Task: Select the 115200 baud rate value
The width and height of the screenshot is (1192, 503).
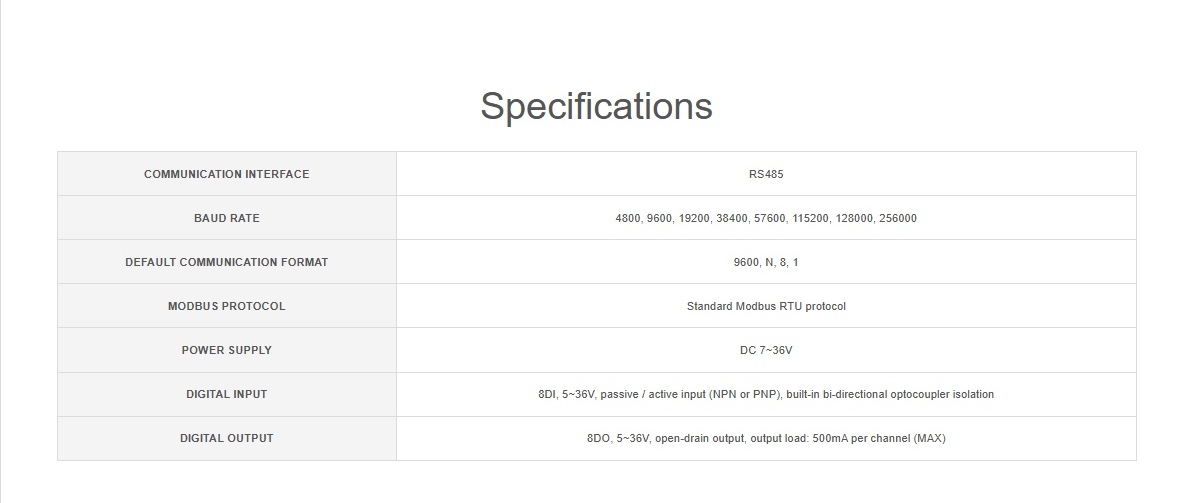Action: coord(810,218)
